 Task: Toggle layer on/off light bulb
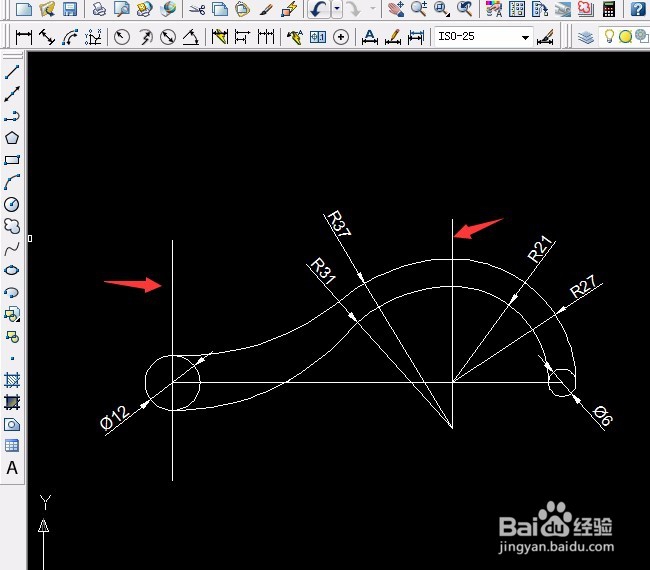click(609, 36)
